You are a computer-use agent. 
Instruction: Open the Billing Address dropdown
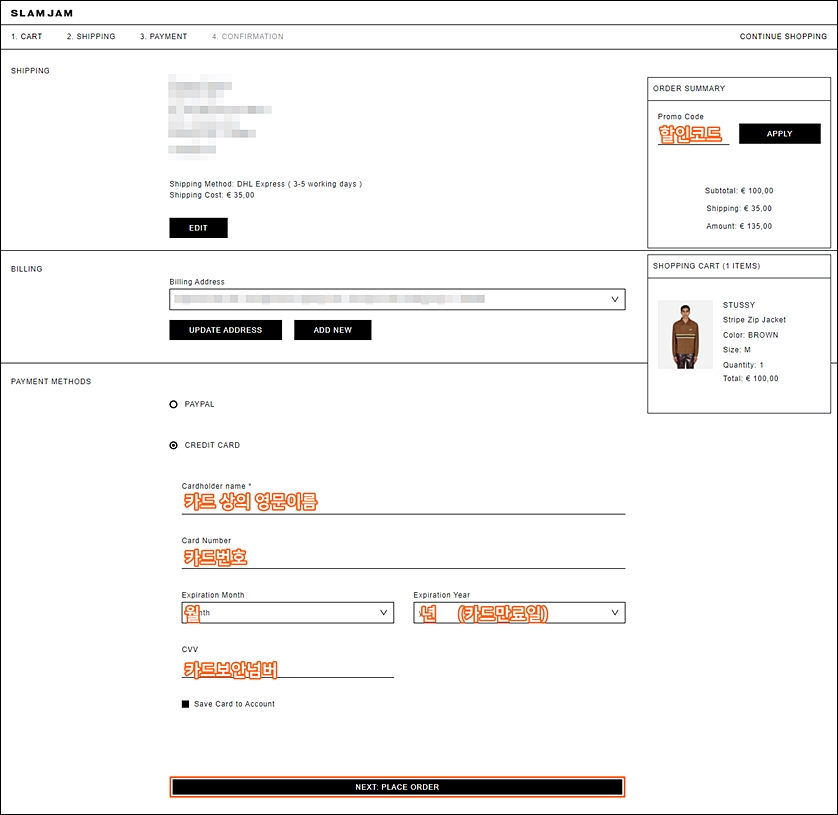point(397,299)
